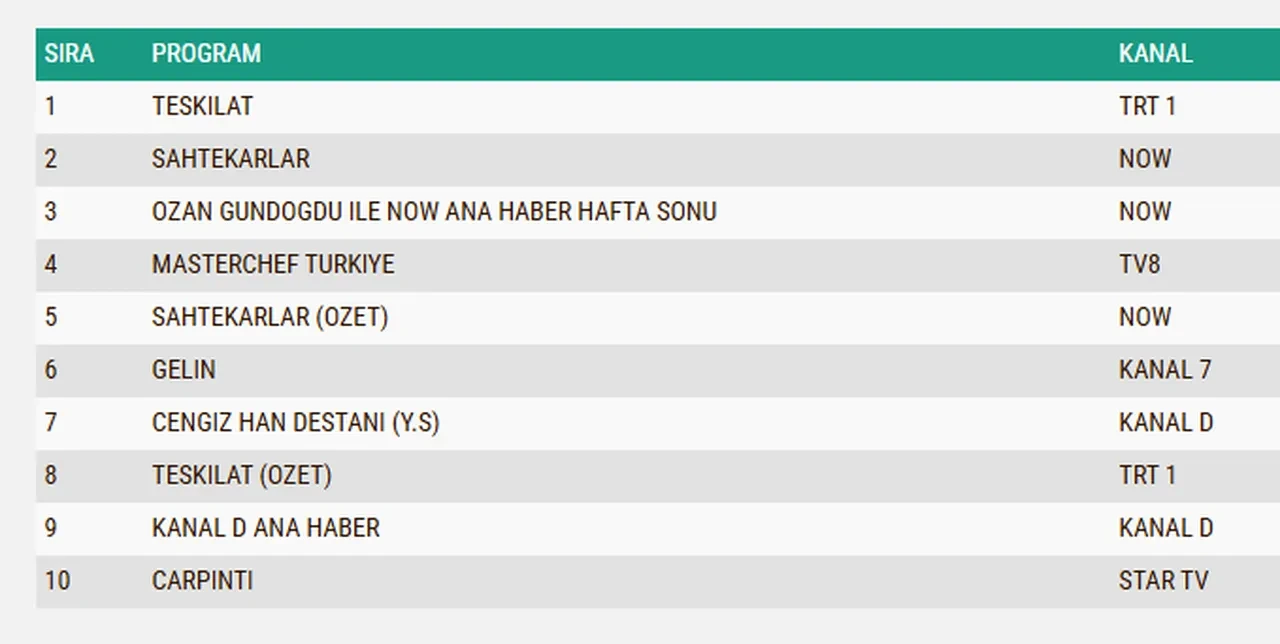Click rank number 10 in SIRA column
Screen dimensions: 1280x644
pos(57,581)
